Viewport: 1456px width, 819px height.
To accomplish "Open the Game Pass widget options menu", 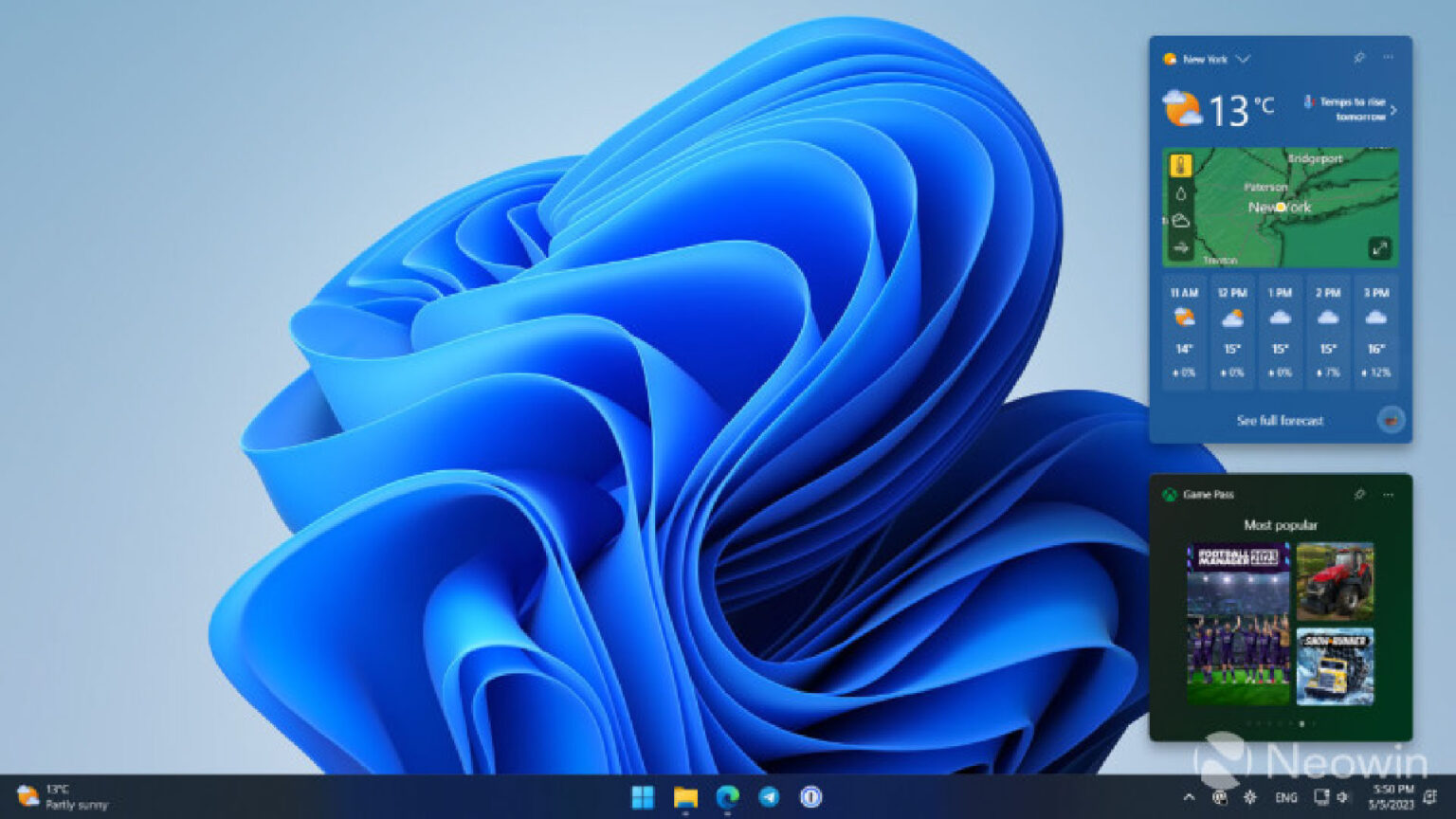I will click(1389, 495).
